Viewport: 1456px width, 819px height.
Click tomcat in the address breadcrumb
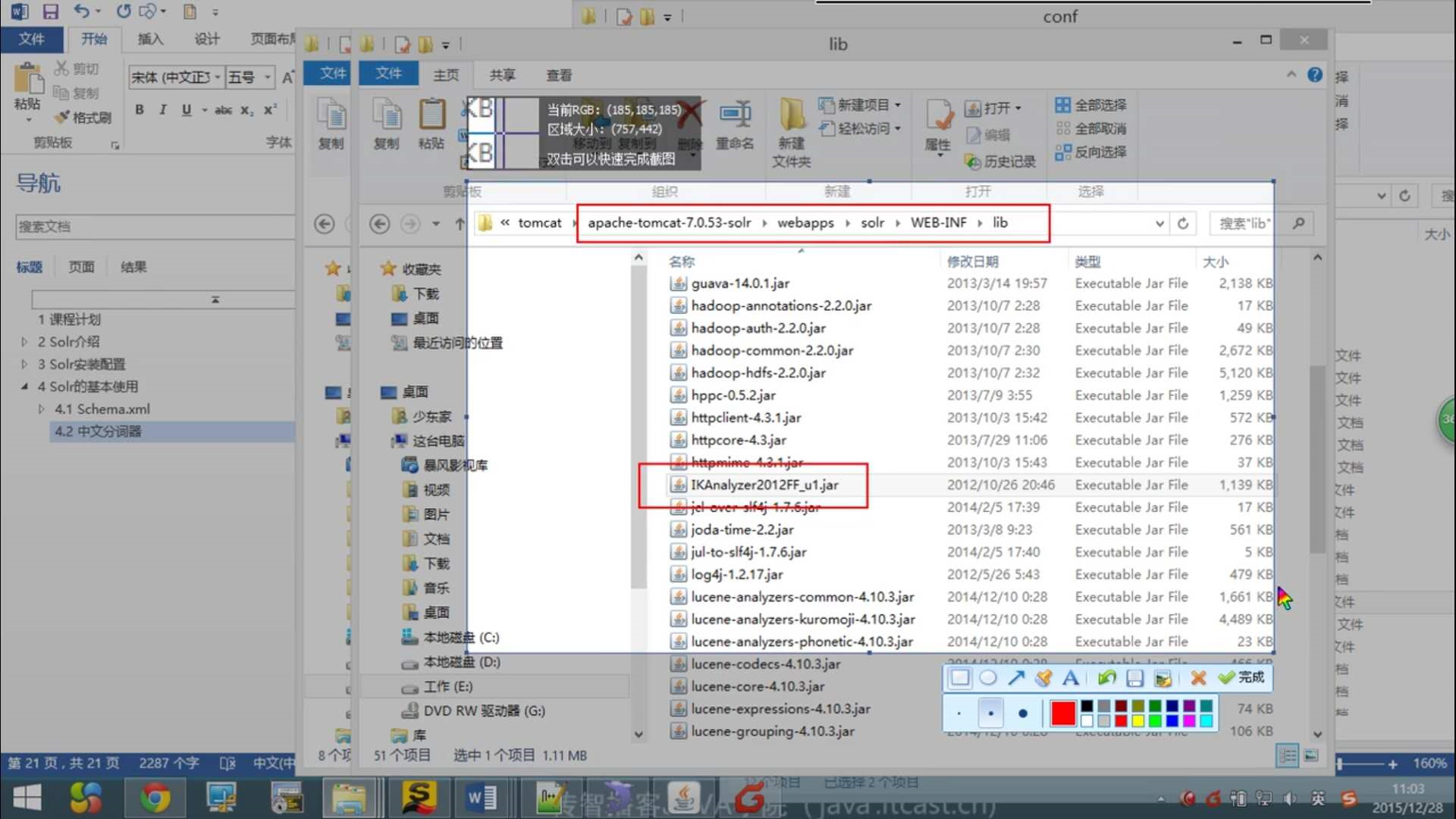point(539,222)
